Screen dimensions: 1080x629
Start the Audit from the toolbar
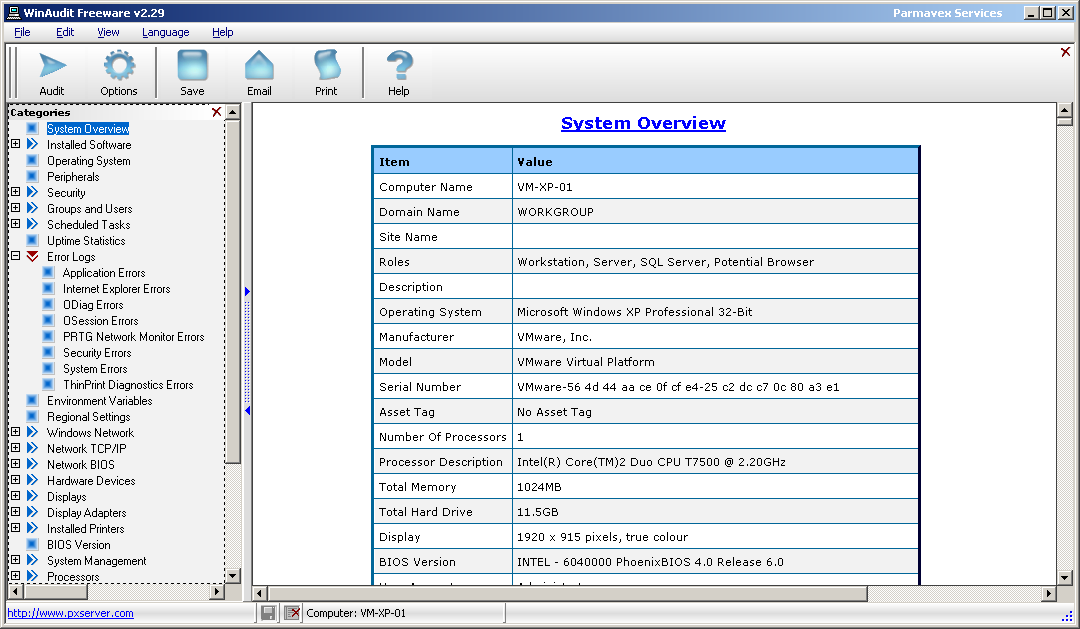(52, 72)
